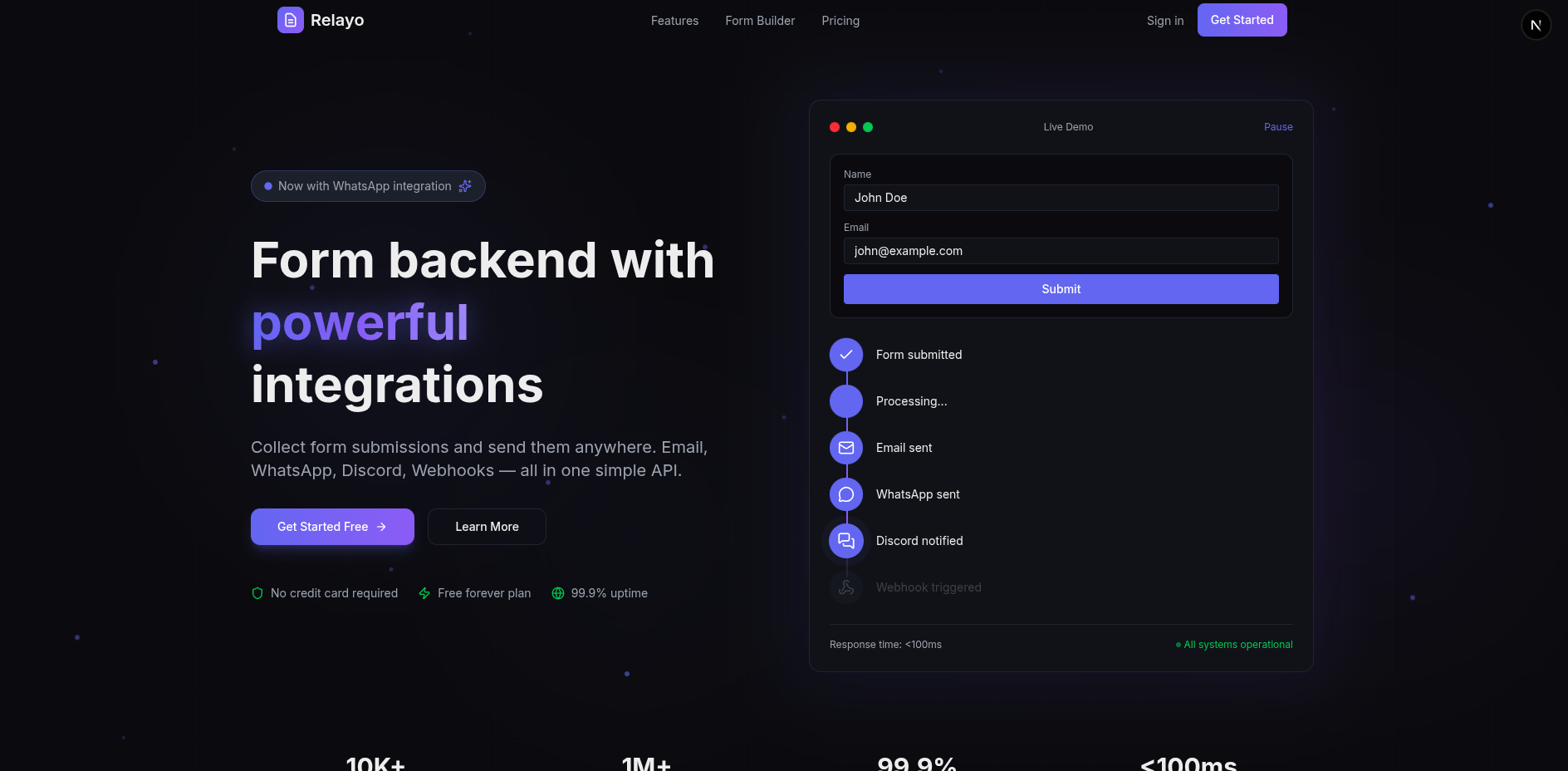Click the Get Started Free button
Viewport: 1568px width, 771px height.
(x=332, y=527)
